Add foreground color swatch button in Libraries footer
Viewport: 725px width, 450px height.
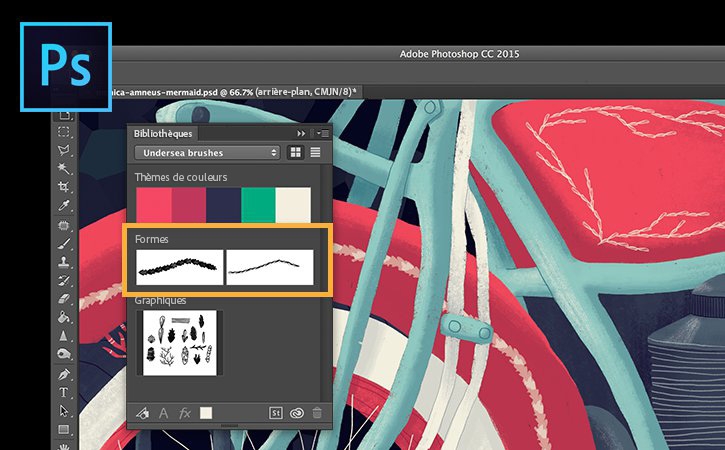pyautogui.click(x=206, y=413)
